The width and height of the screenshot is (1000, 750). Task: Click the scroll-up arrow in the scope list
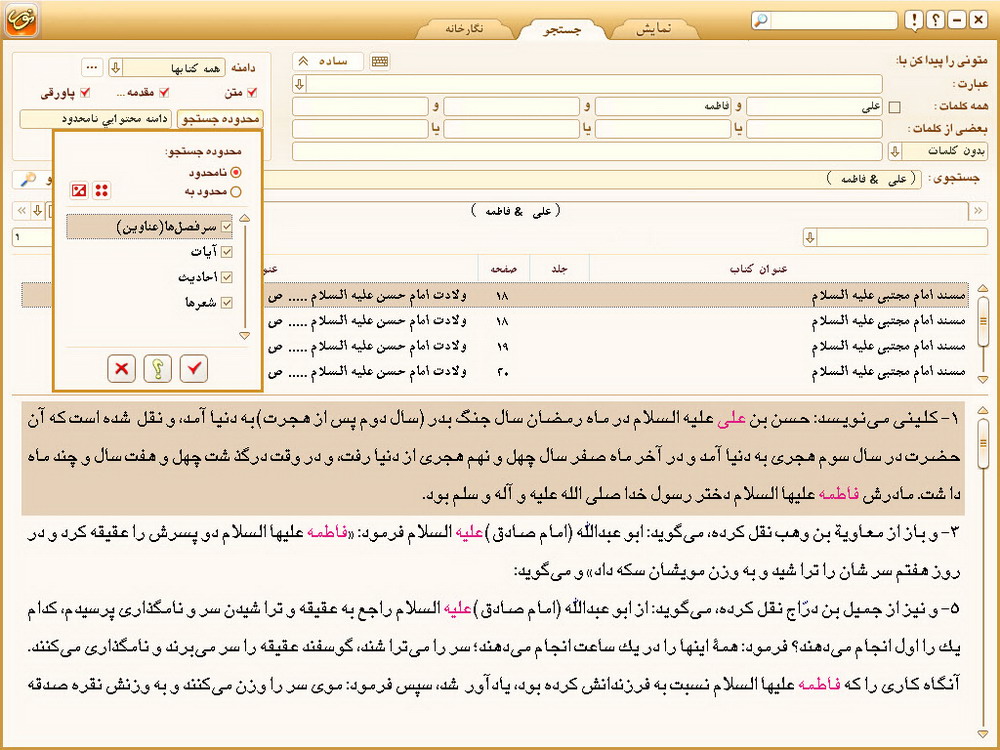(244, 219)
